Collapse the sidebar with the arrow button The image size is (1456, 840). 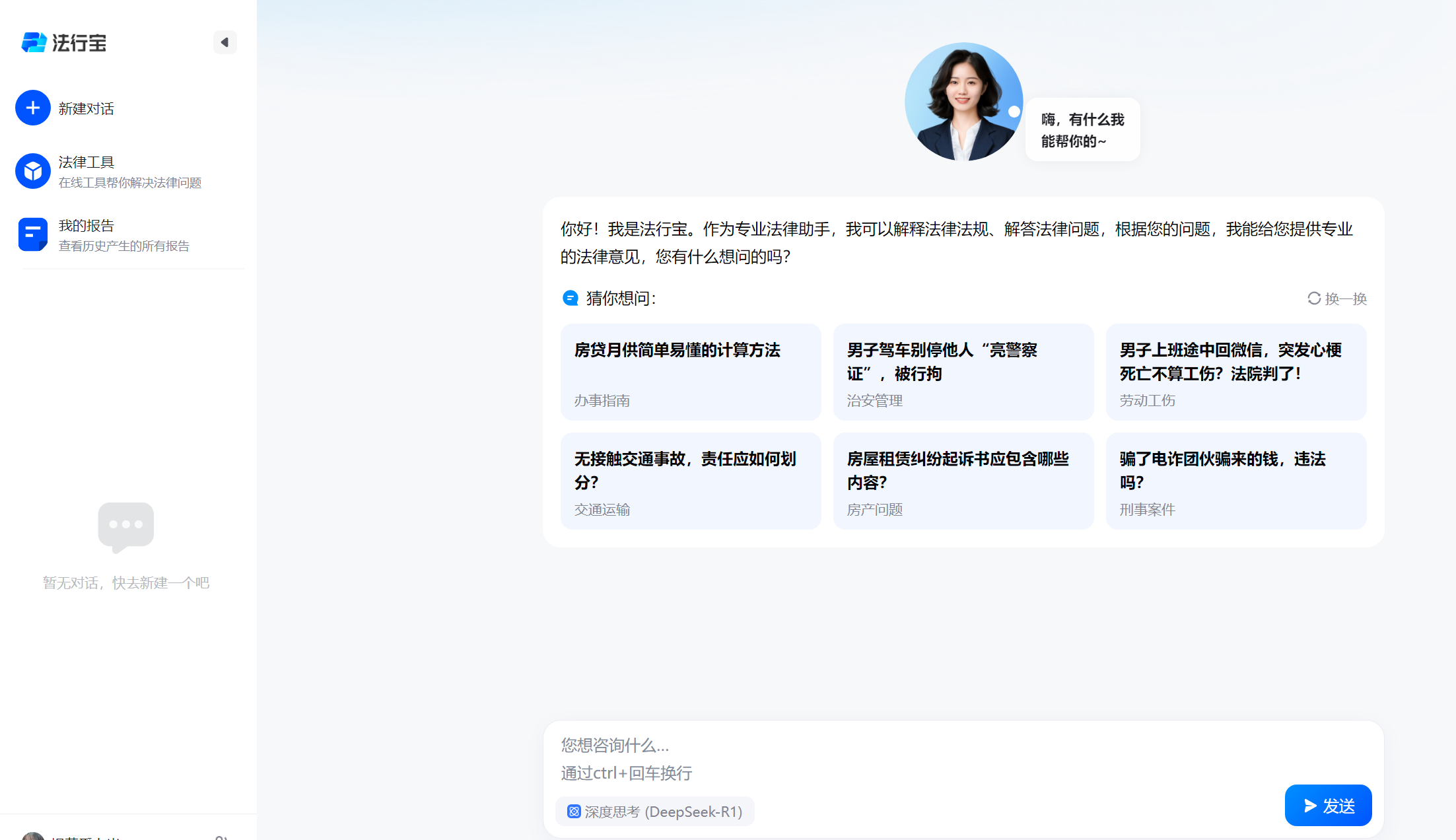pos(225,42)
